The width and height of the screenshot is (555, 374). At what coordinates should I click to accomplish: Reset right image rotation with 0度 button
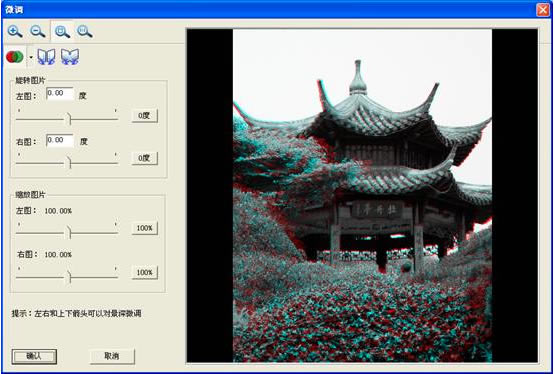click(144, 158)
